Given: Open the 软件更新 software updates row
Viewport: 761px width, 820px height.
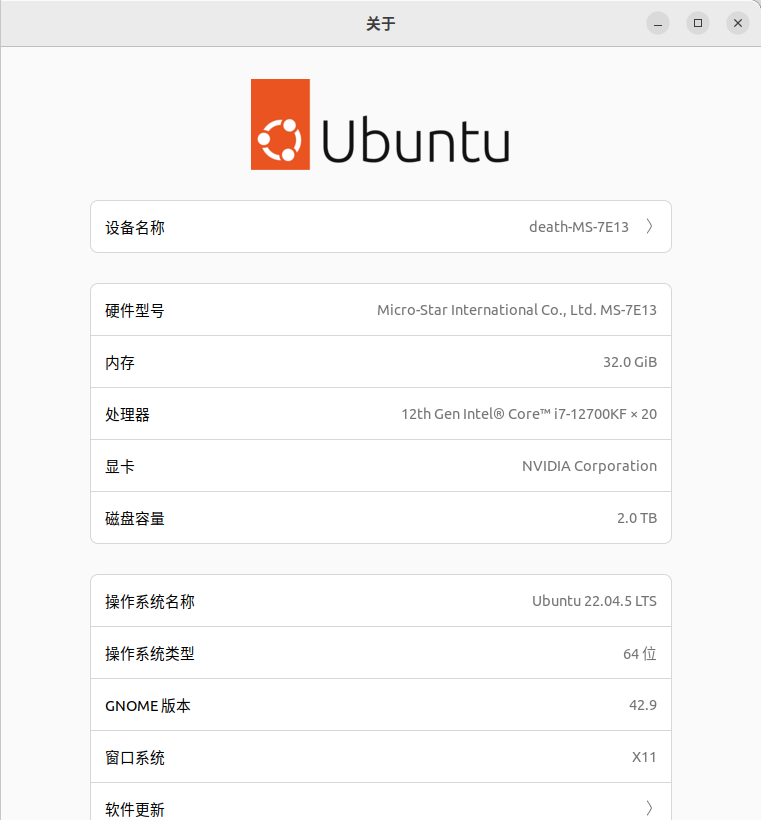Looking at the screenshot, I should click(381, 802).
